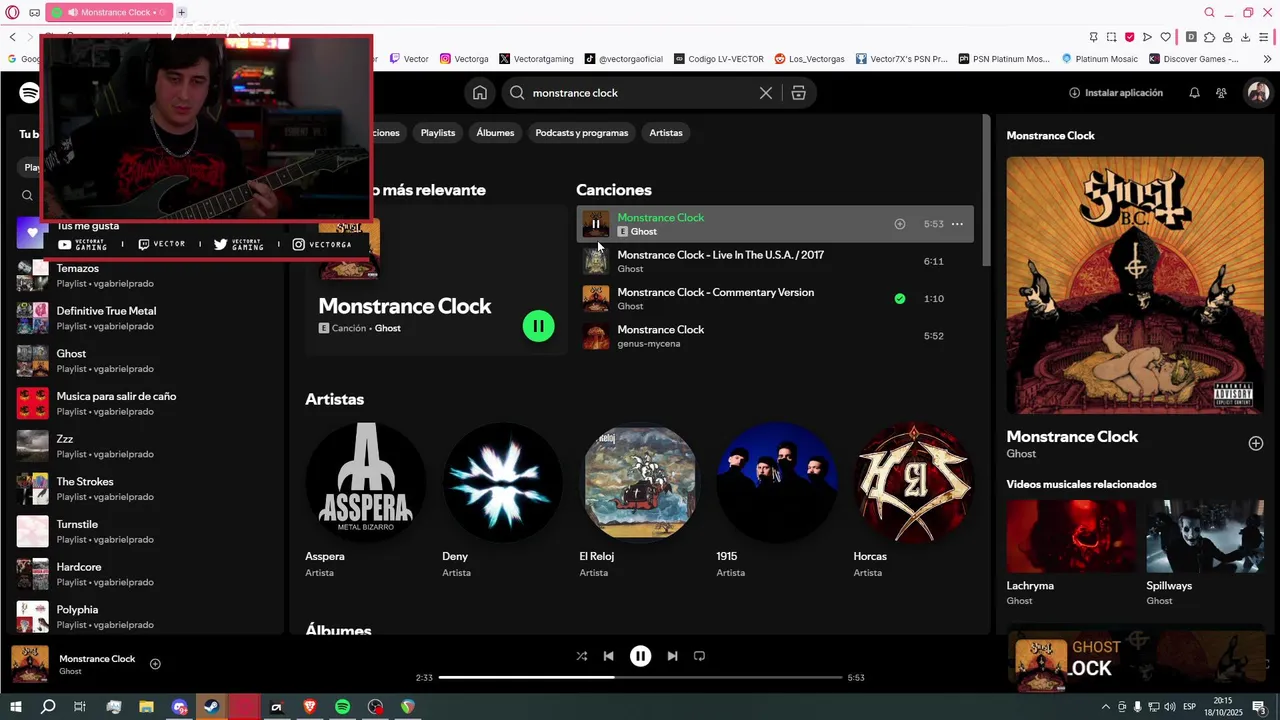Go to Spotify home via house icon
Image resolution: width=1280 pixels, height=720 pixels.
(x=480, y=93)
